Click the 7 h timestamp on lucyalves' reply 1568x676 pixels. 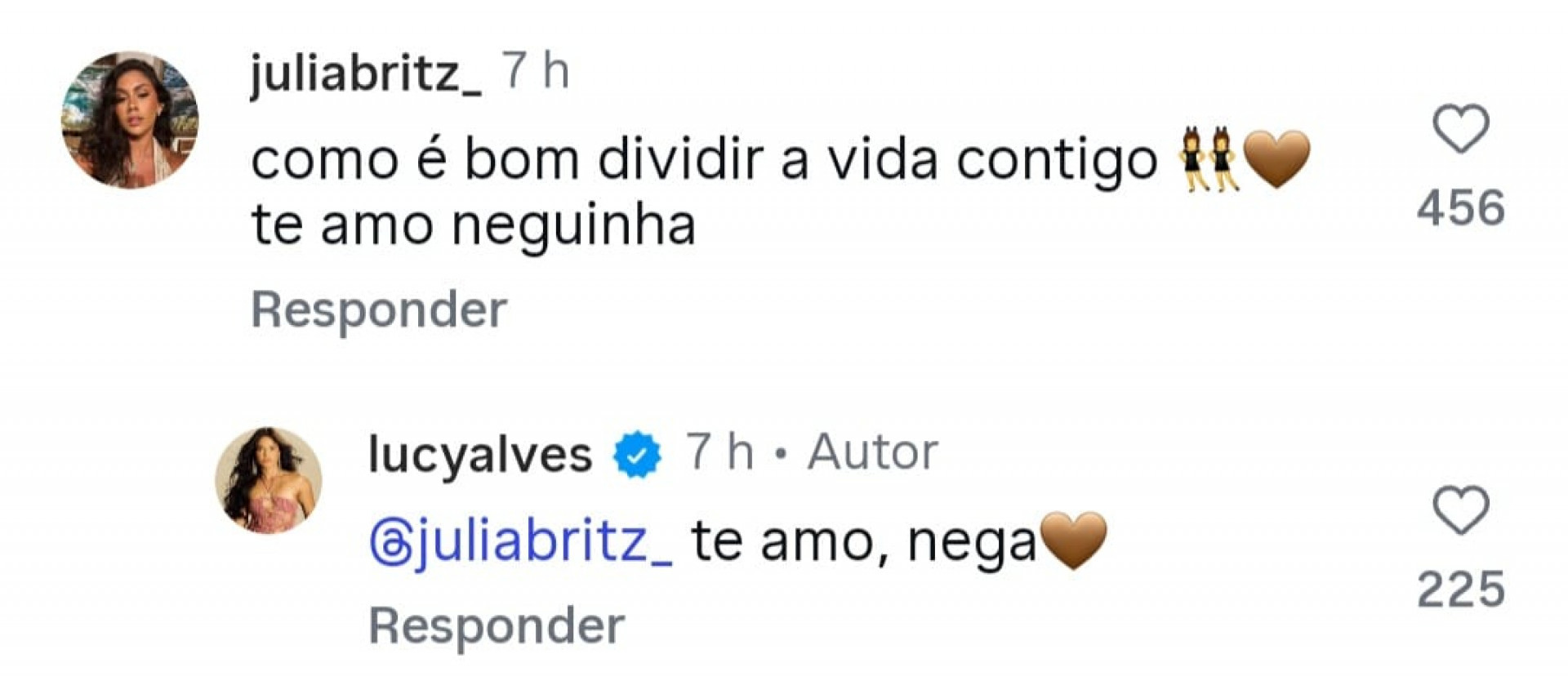coord(719,451)
